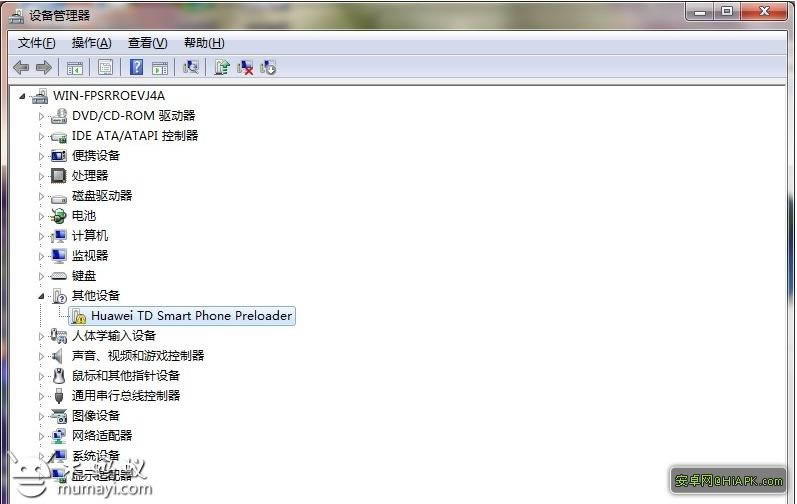The height and width of the screenshot is (504, 797).
Task: Collapse the WIN-FPSRROEVJ4A root node
Action: coord(23,96)
